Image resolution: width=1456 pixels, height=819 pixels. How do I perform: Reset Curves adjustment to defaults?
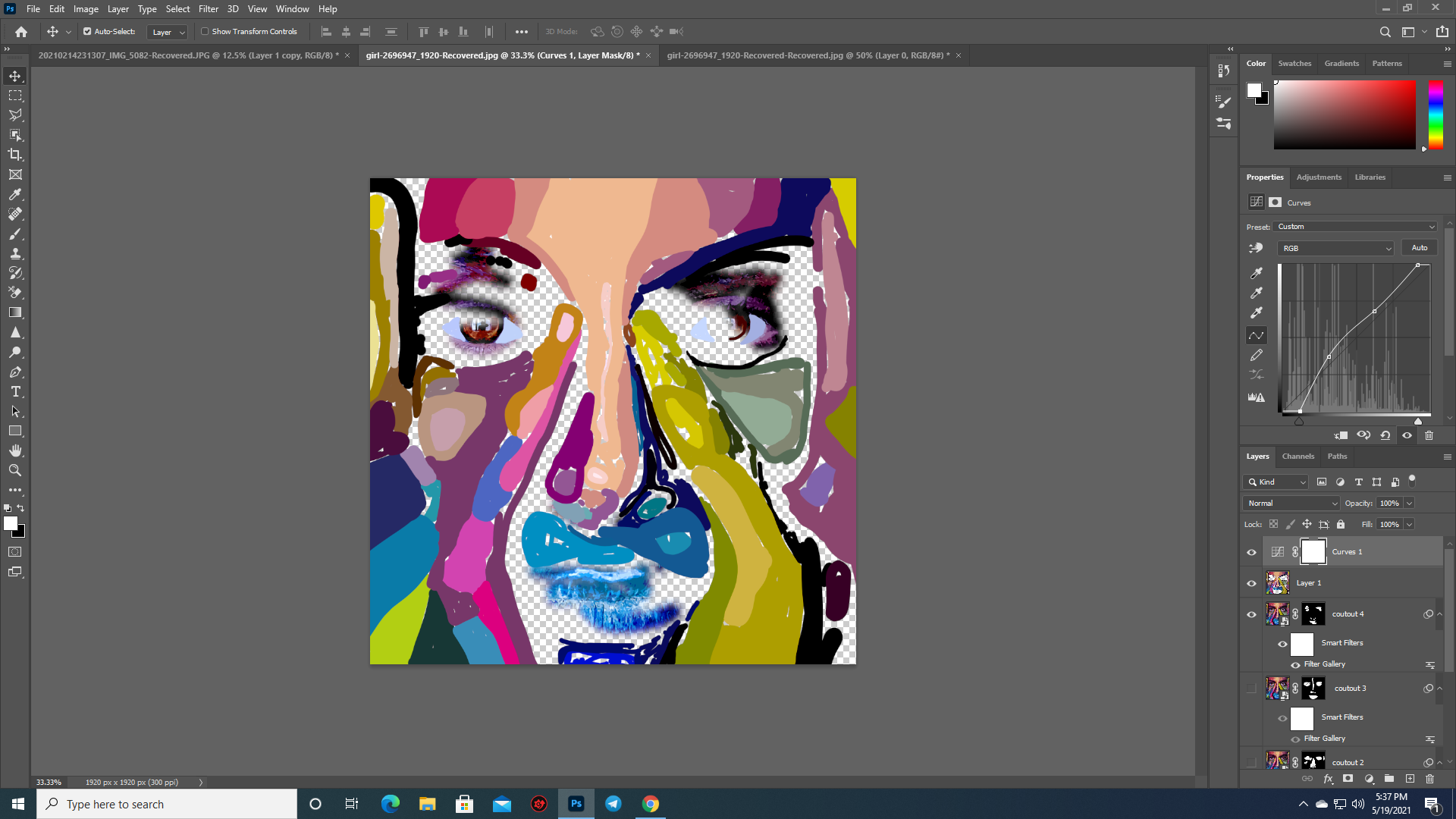coord(1385,435)
